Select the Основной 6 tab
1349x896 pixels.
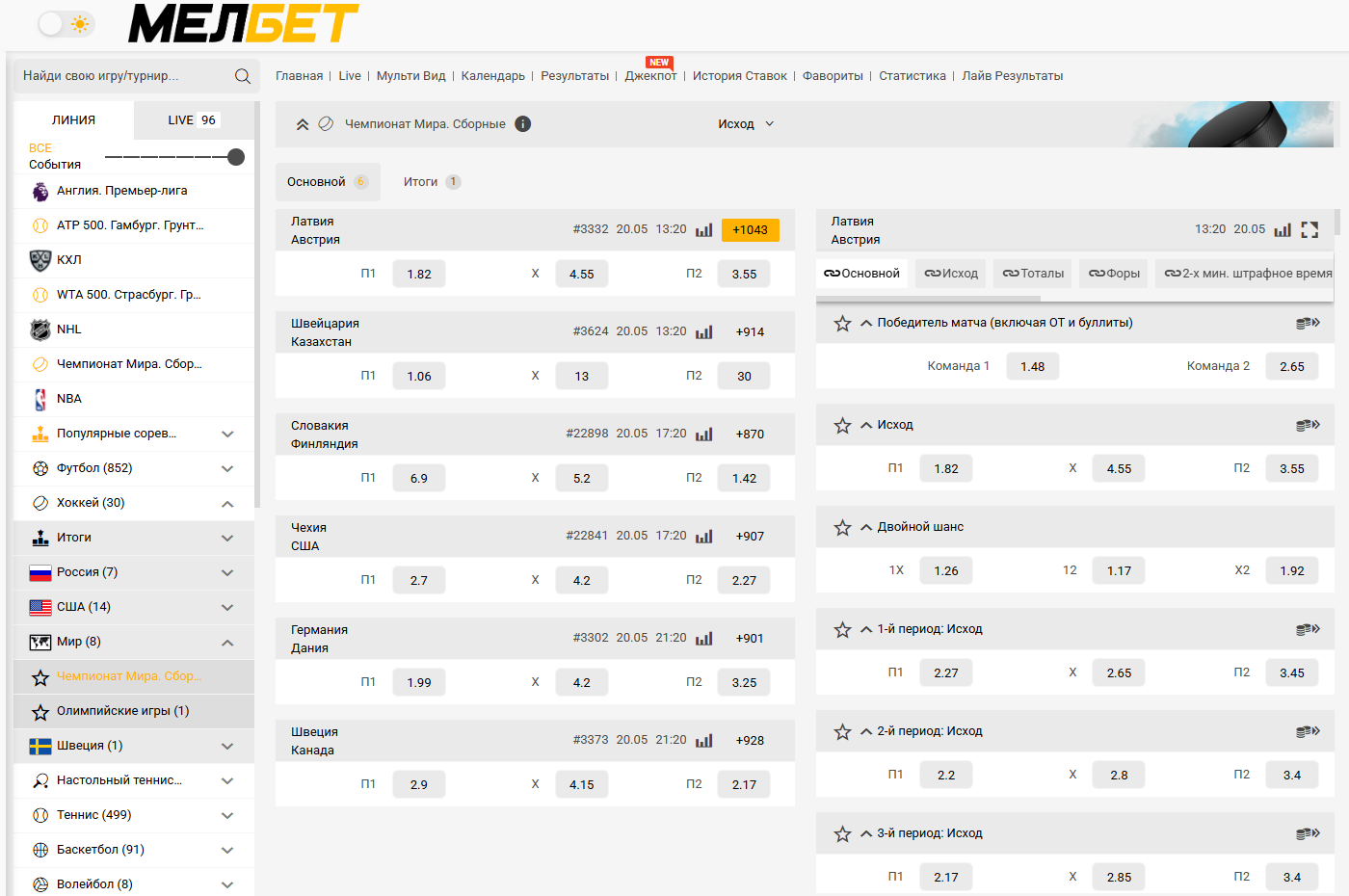328,181
